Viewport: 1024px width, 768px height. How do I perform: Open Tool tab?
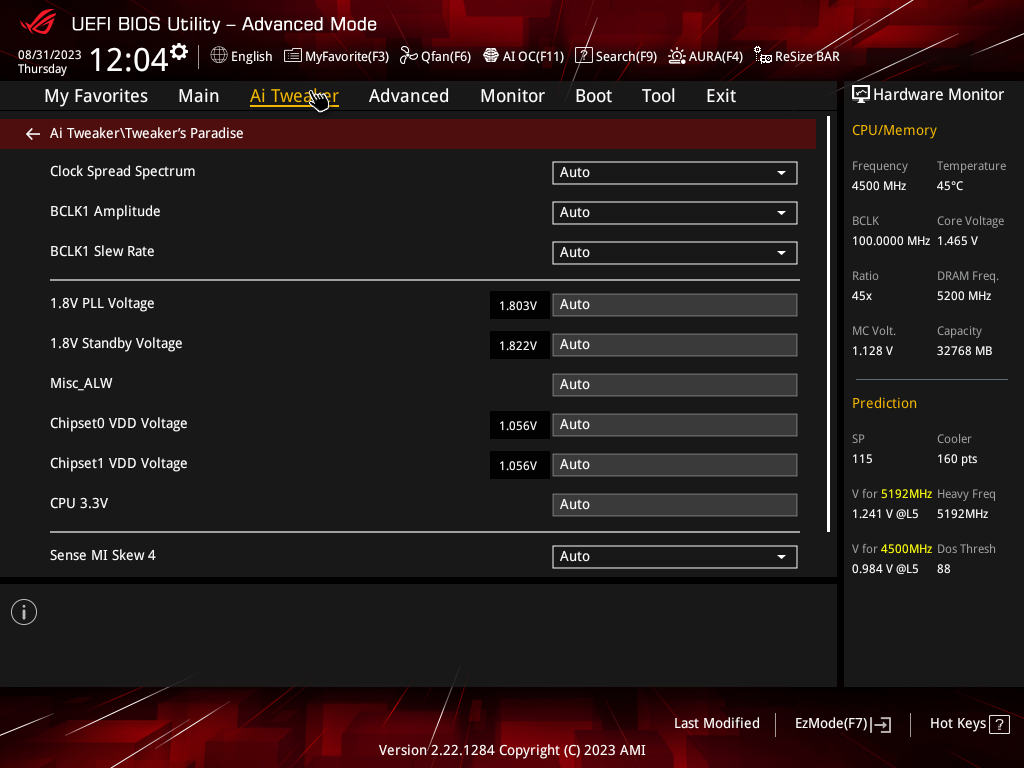coord(658,96)
